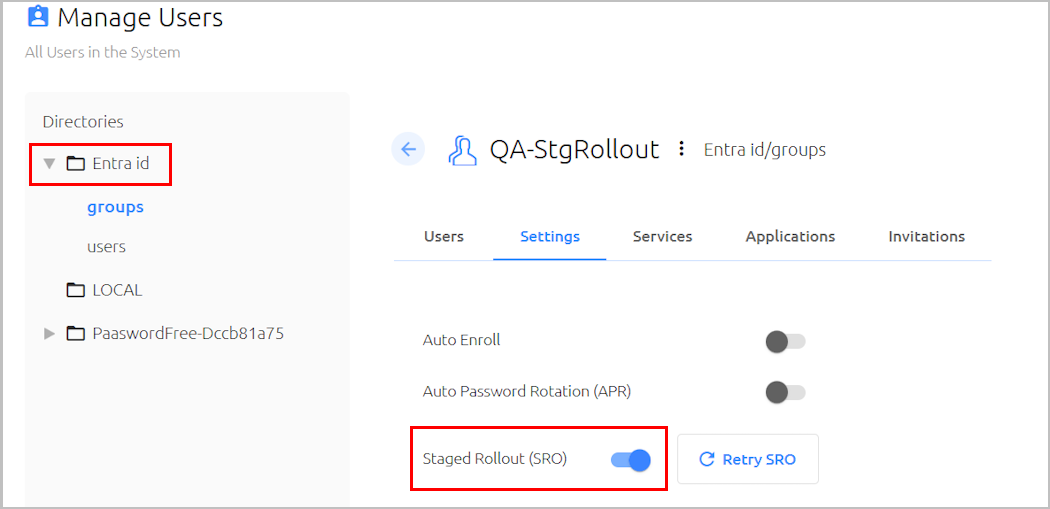Click the QA-StgRollout group profile icon

click(461, 150)
